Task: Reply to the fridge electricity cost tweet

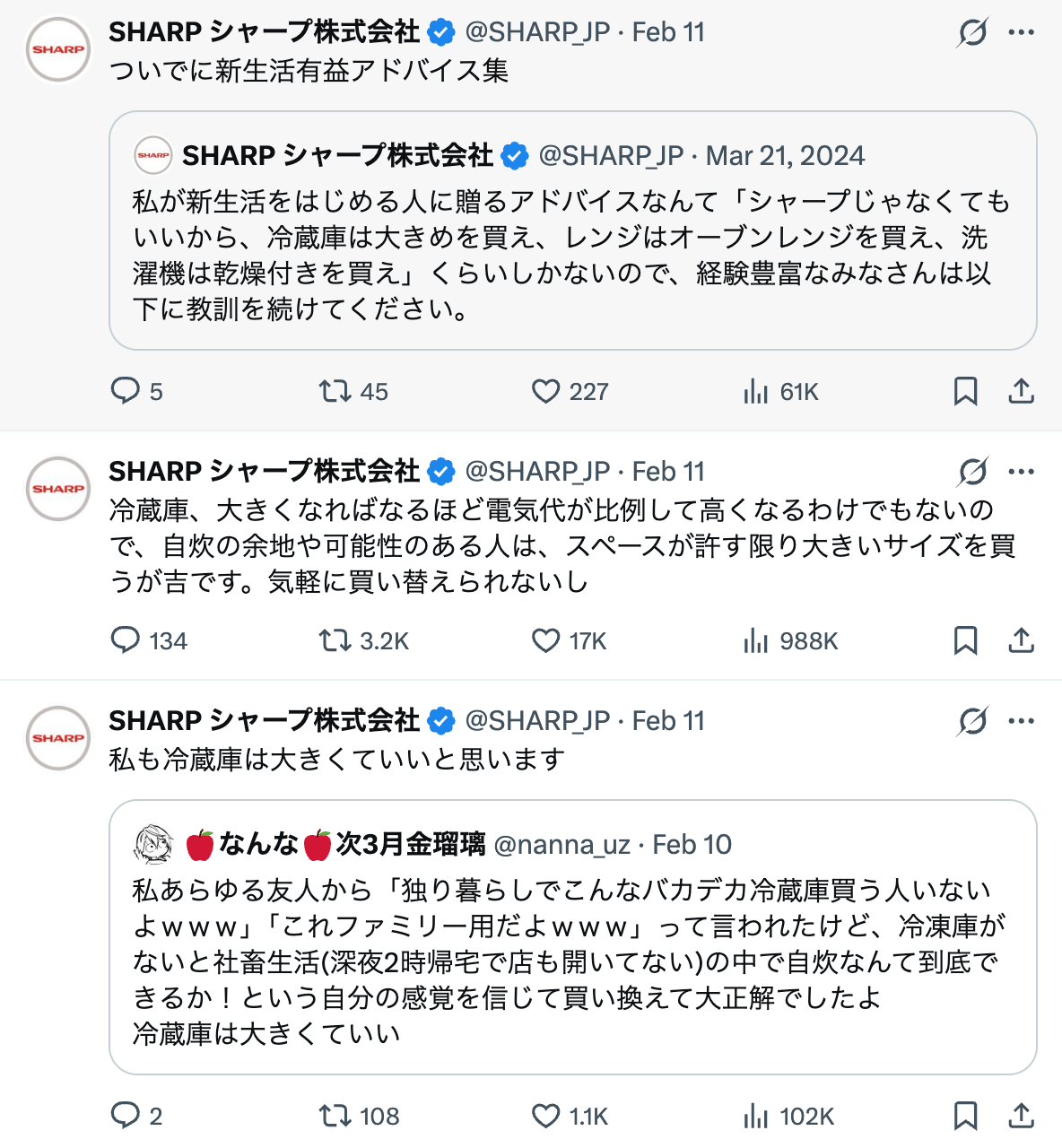Action: pyautogui.click(x=125, y=640)
